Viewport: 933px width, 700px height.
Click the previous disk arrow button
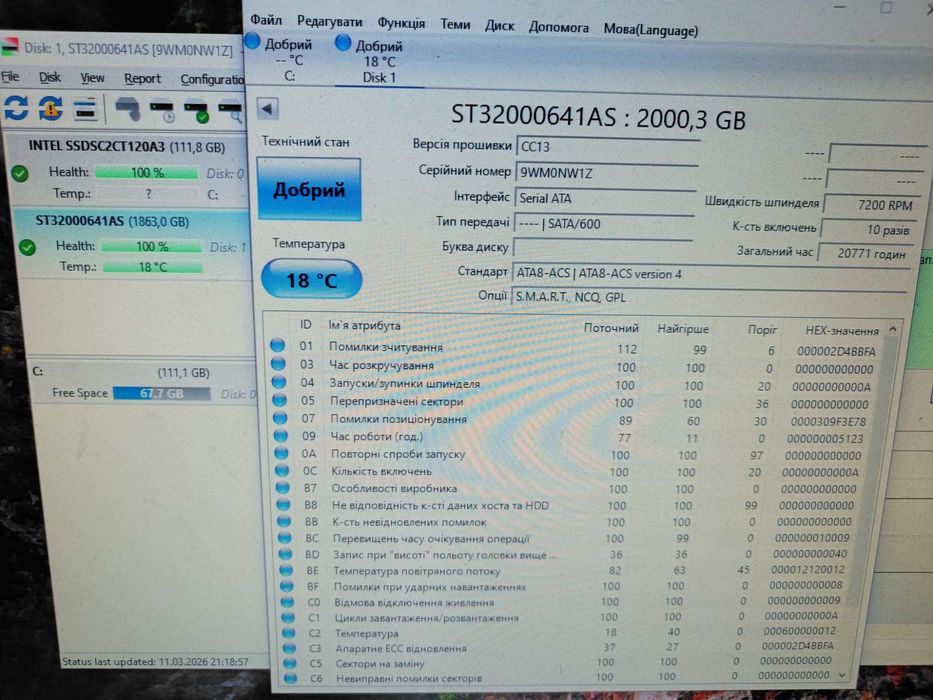[x=267, y=109]
